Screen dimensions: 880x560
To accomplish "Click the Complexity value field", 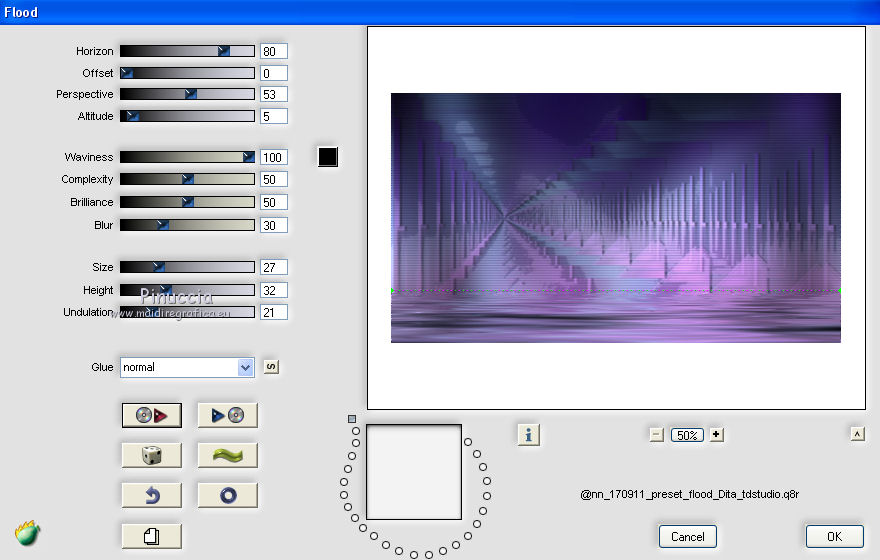I will coord(274,179).
